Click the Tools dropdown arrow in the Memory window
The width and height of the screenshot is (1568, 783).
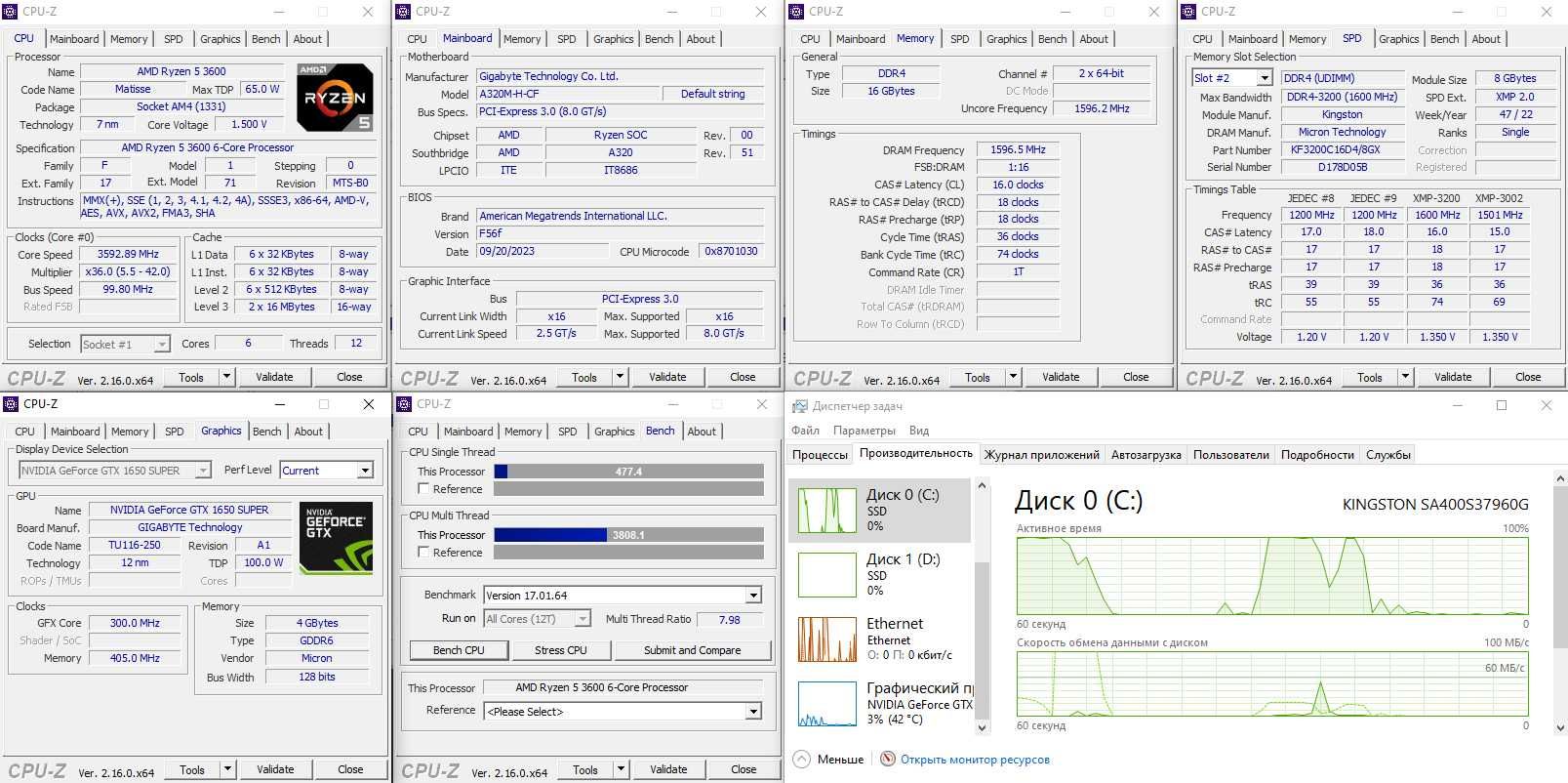pos(1013,377)
